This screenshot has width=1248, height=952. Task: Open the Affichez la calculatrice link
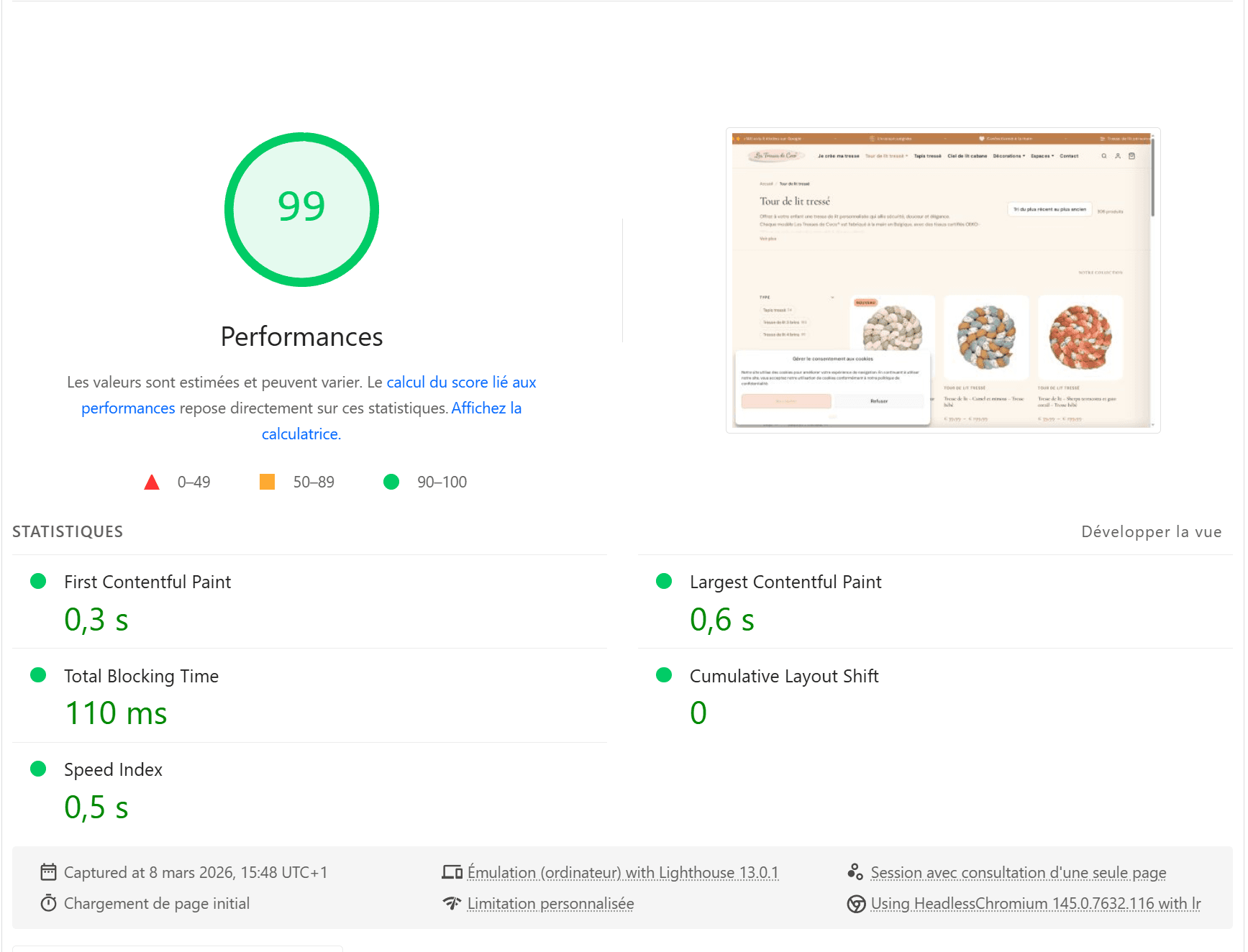point(486,408)
